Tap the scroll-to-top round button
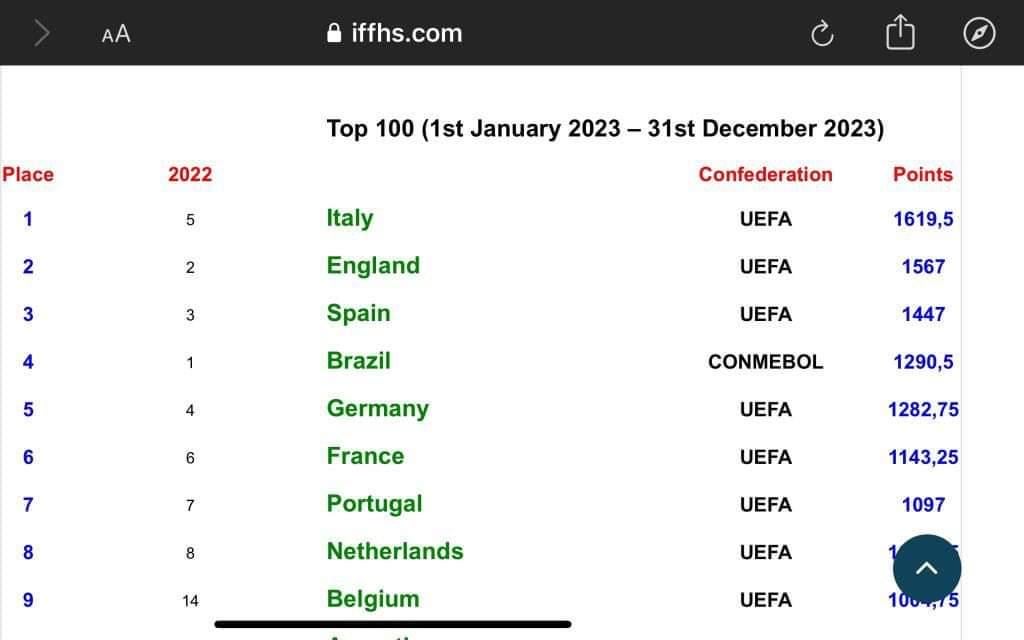This screenshot has width=1024, height=640. click(927, 568)
